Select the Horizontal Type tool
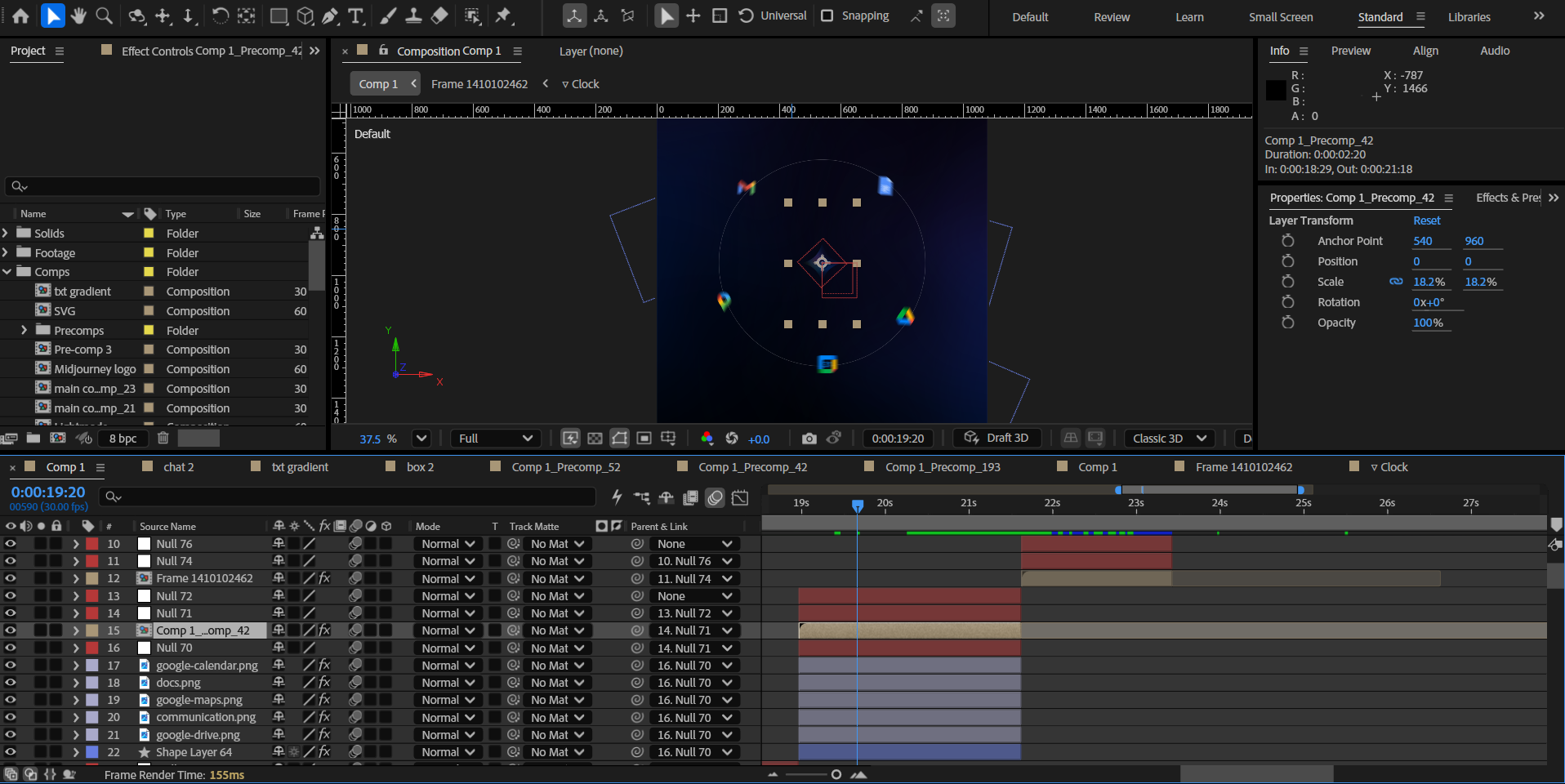This screenshot has width=1565, height=784. [356, 16]
